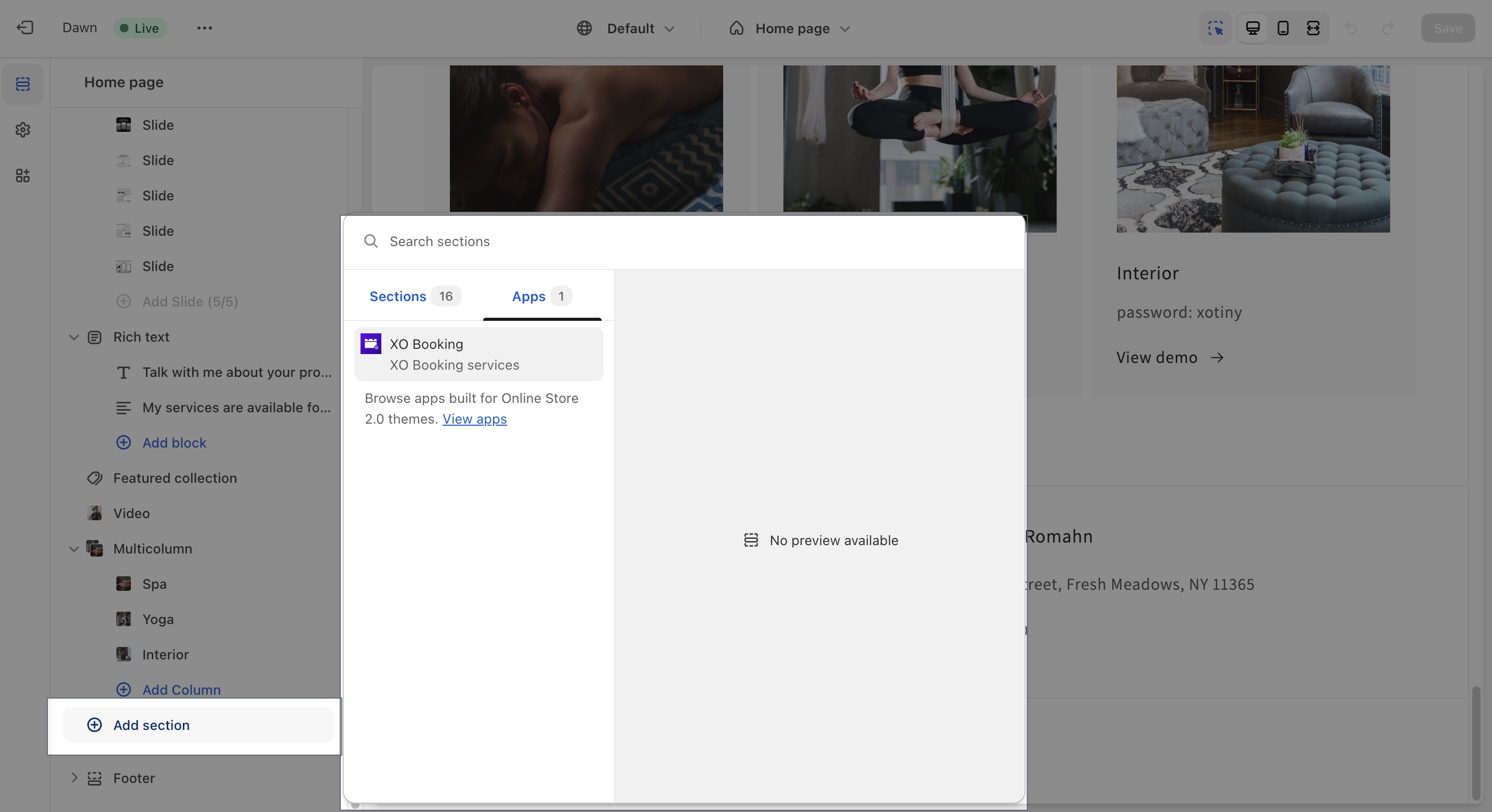Open the Sections panel in left sidebar
Screen dimensions: 1492x812
[x=22, y=84]
